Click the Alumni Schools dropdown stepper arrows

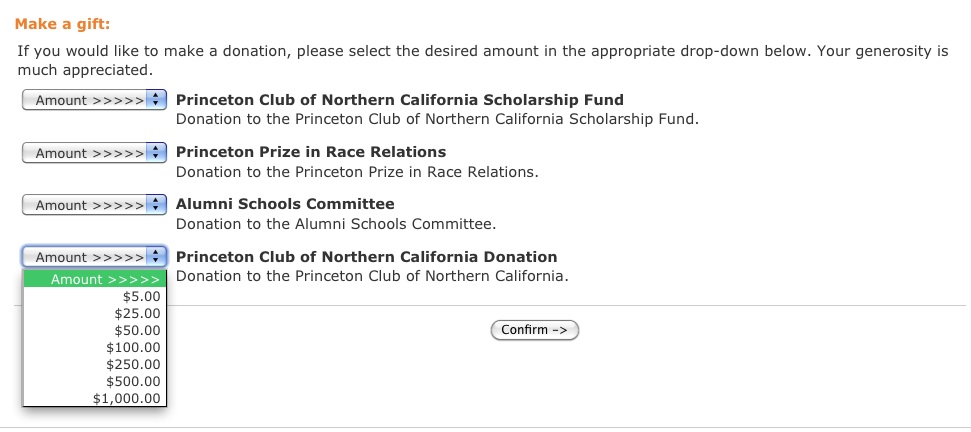(156, 205)
